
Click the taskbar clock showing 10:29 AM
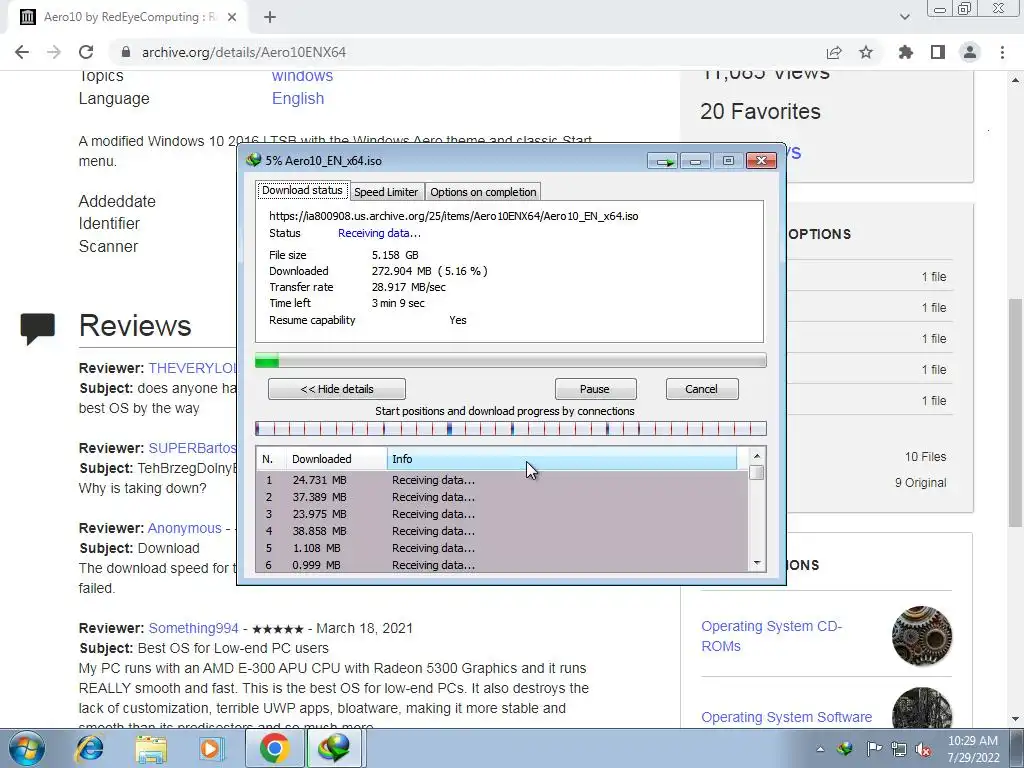pyautogui.click(x=973, y=749)
